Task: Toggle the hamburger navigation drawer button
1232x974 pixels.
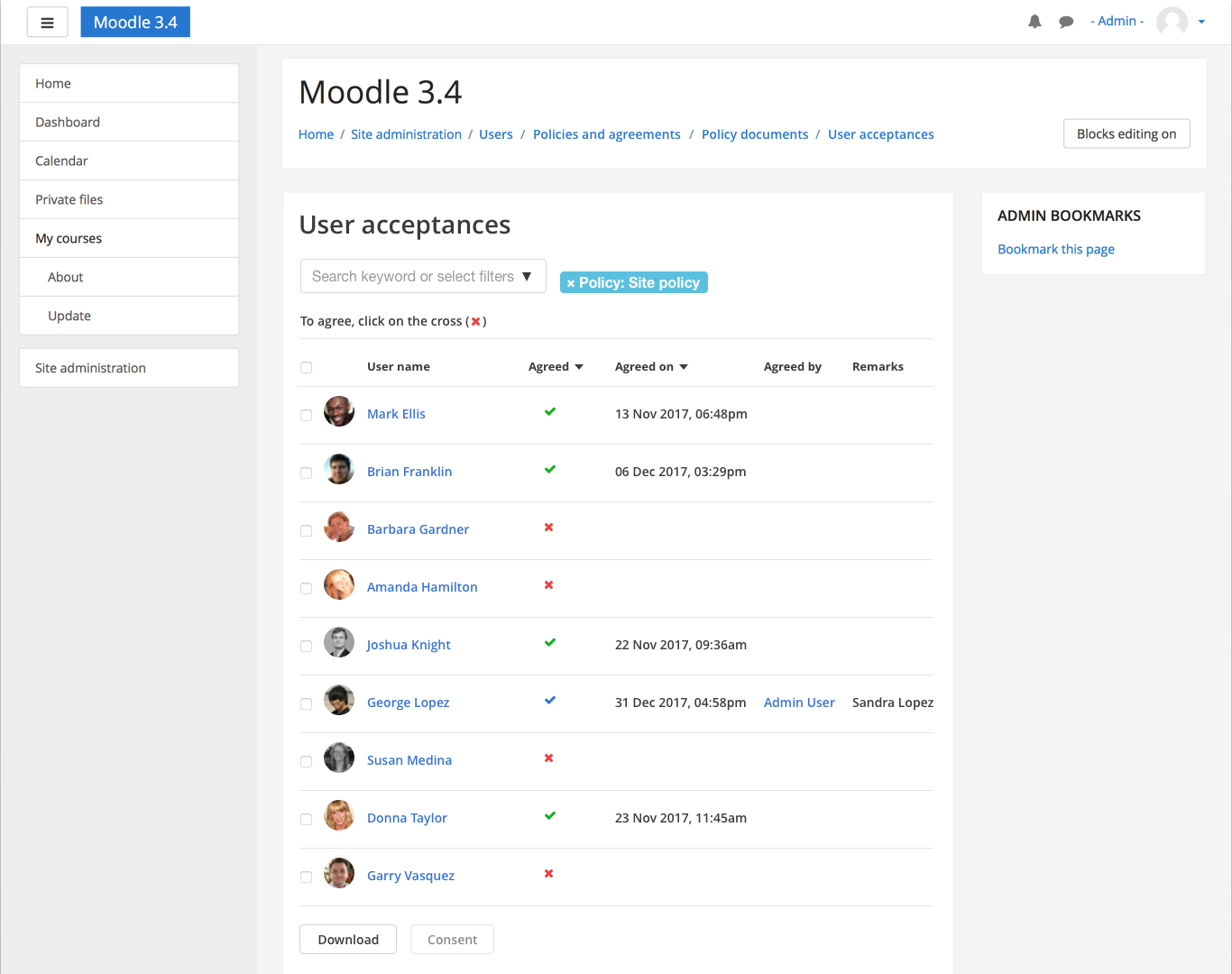Action: pyautogui.click(x=47, y=23)
